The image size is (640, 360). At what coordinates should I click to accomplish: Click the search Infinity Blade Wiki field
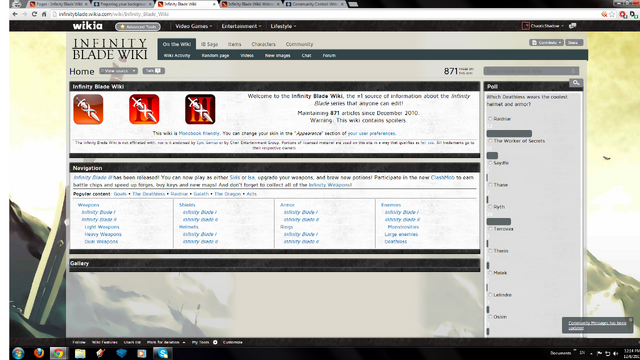(x=531, y=71)
